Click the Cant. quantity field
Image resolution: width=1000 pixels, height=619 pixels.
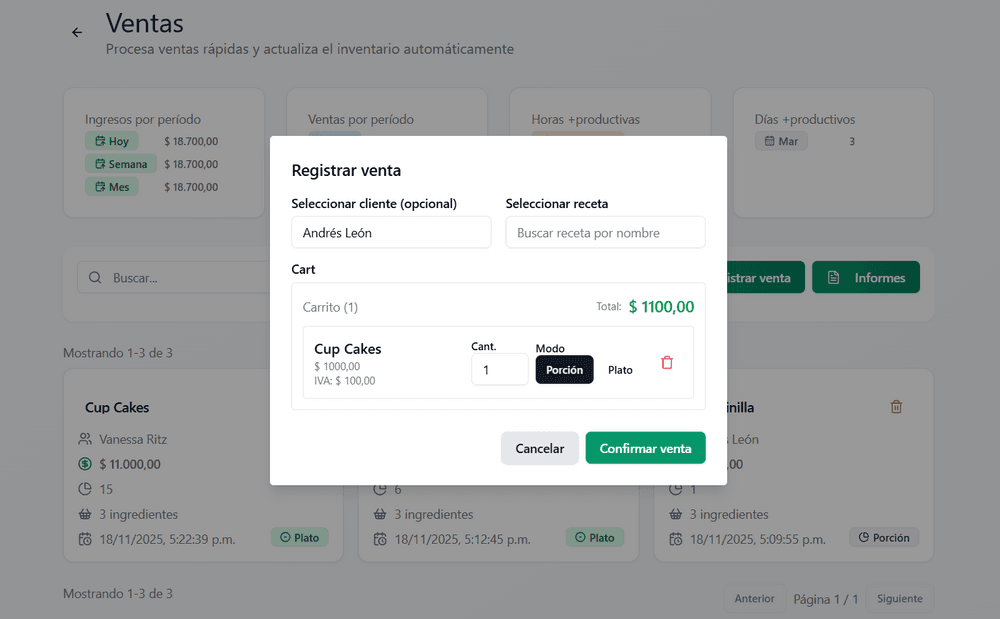point(499,369)
